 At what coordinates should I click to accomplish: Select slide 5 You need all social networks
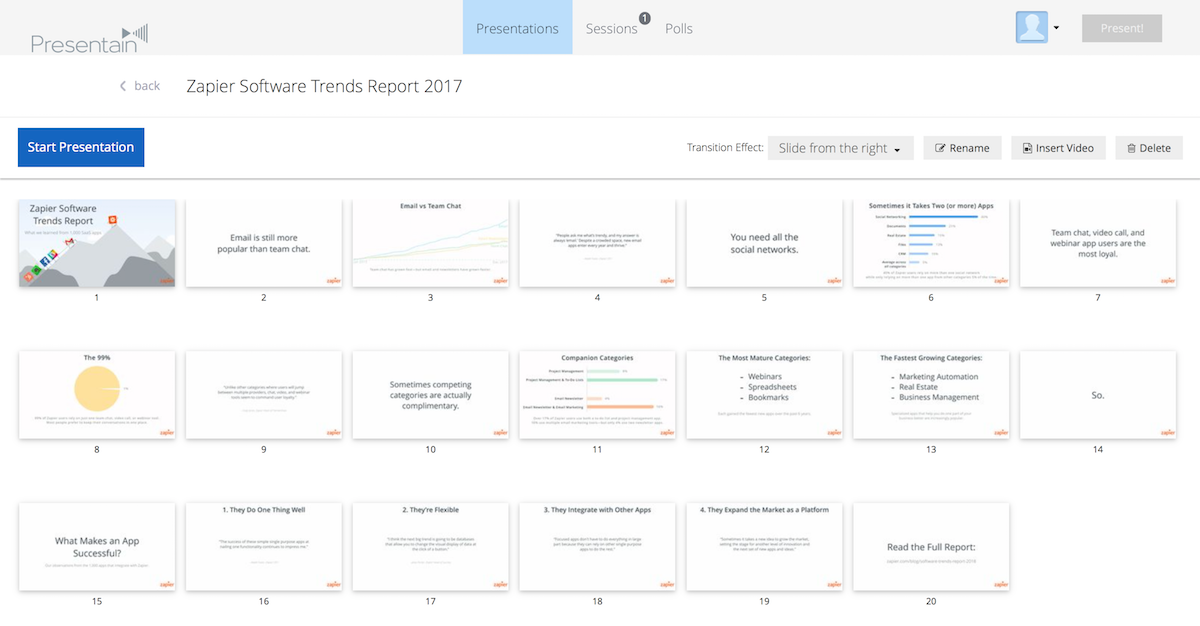(x=764, y=243)
